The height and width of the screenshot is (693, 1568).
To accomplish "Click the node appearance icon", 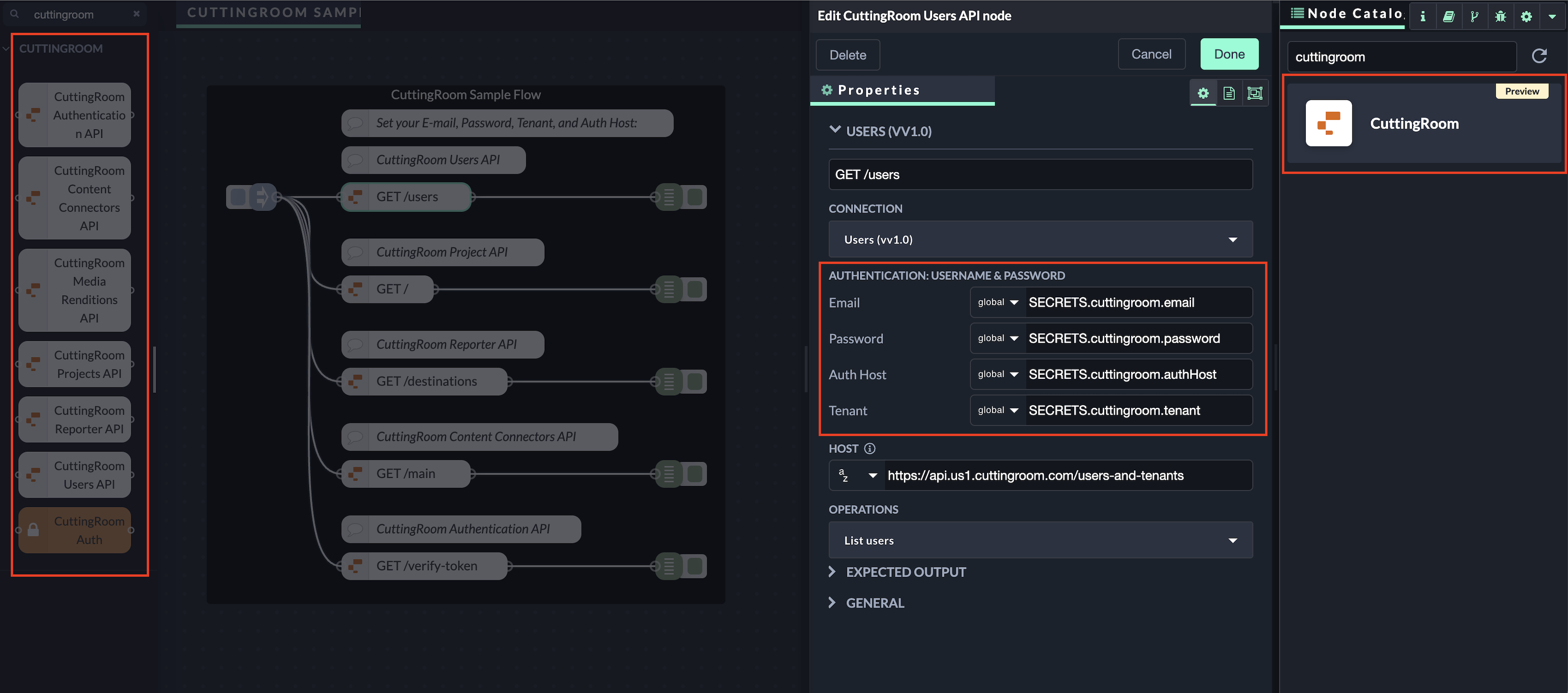I will click(1254, 93).
